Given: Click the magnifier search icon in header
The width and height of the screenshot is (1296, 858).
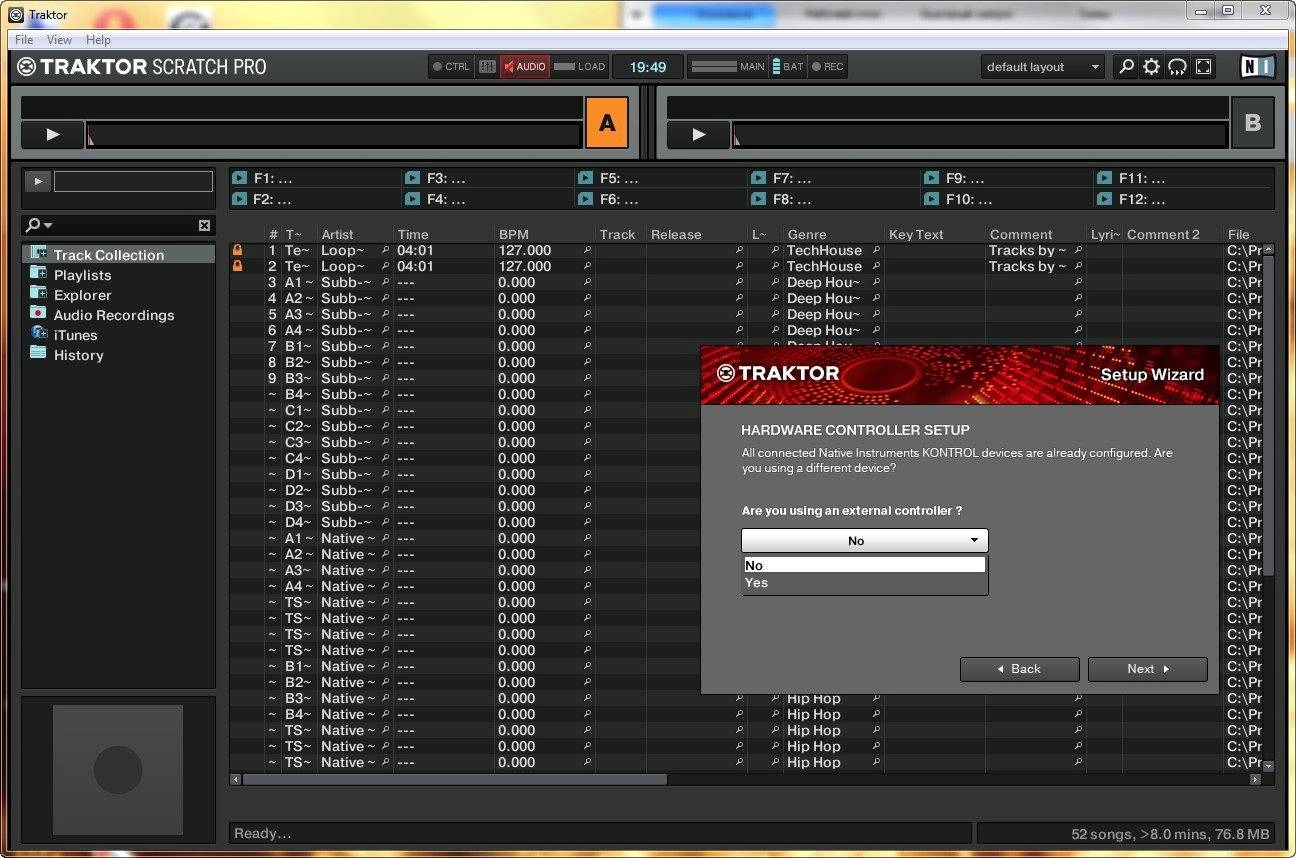Looking at the screenshot, I should pos(1127,67).
